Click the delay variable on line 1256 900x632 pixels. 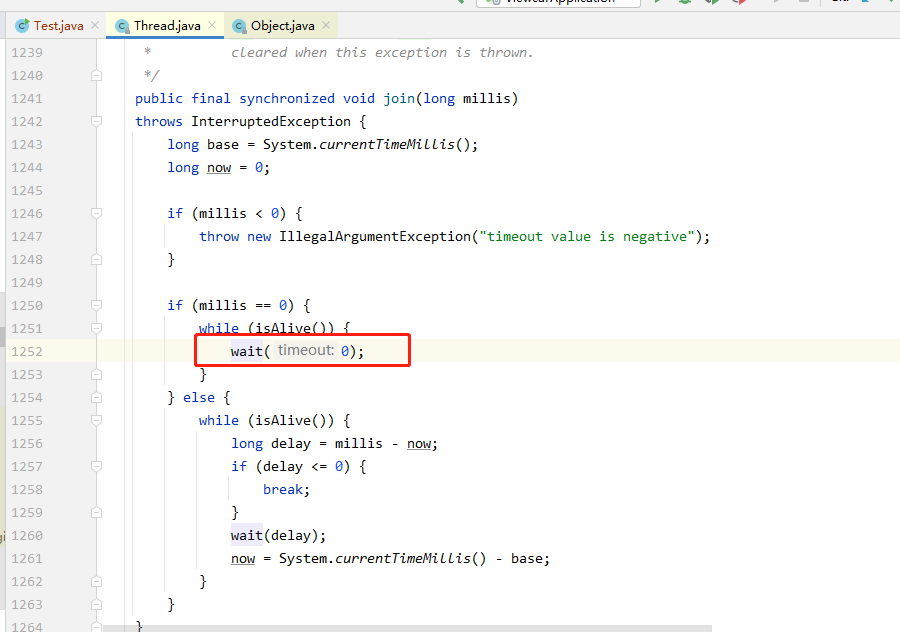pyautogui.click(x=290, y=444)
